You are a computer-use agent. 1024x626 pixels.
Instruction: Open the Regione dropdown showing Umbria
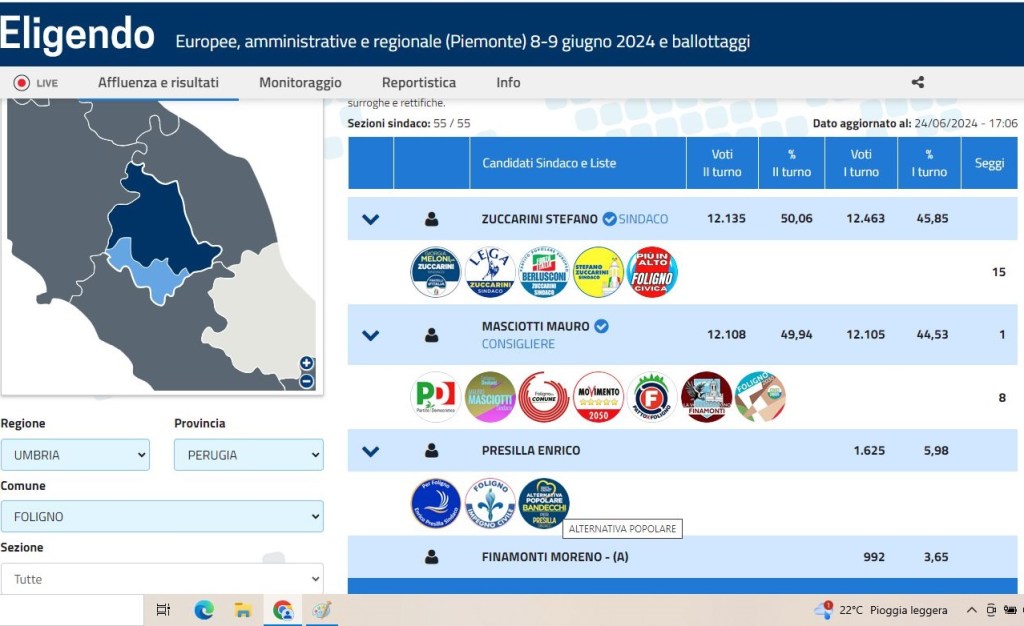[x=75, y=455]
